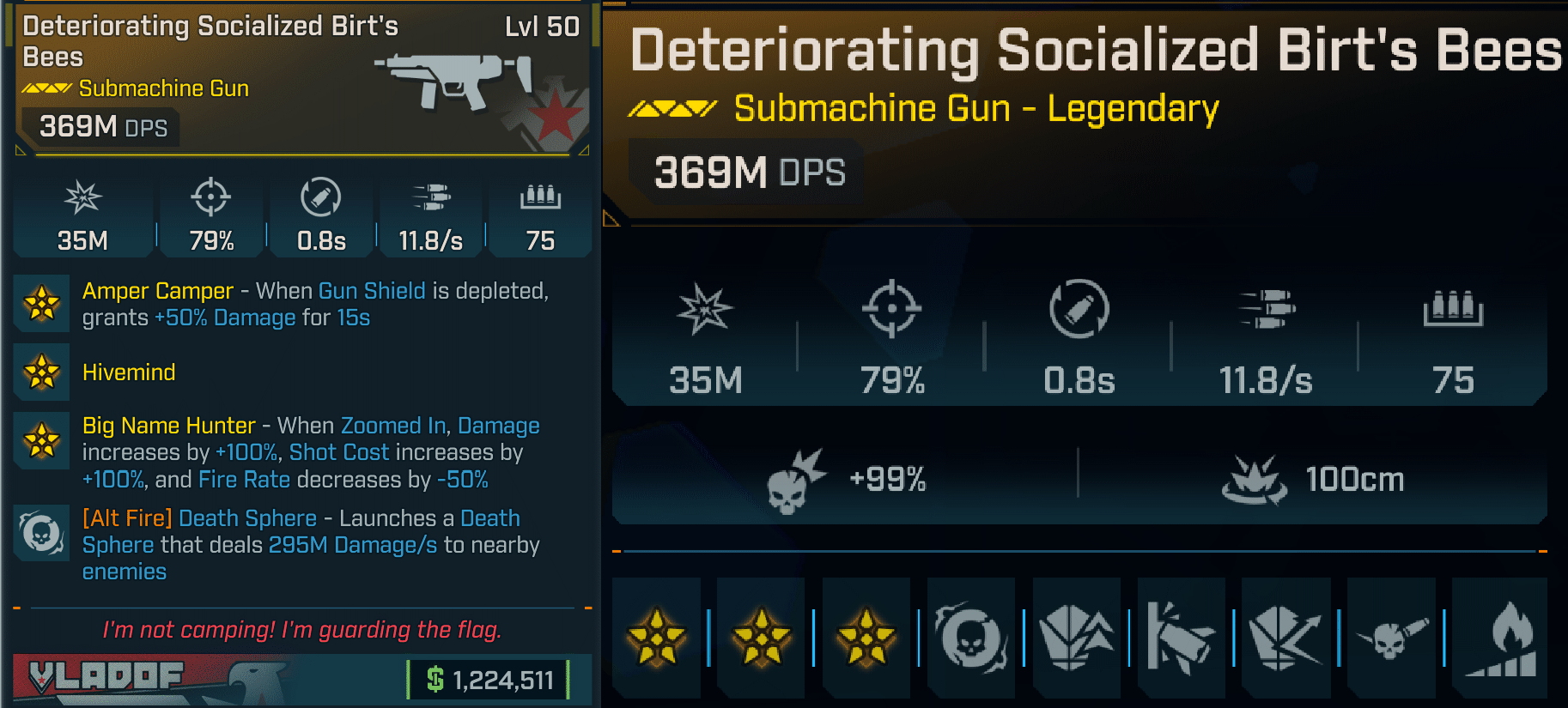Image resolution: width=1568 pixels, height=708 pixels.
Task: Click the Amper Camper star perk icon
Action: [41, 303]
